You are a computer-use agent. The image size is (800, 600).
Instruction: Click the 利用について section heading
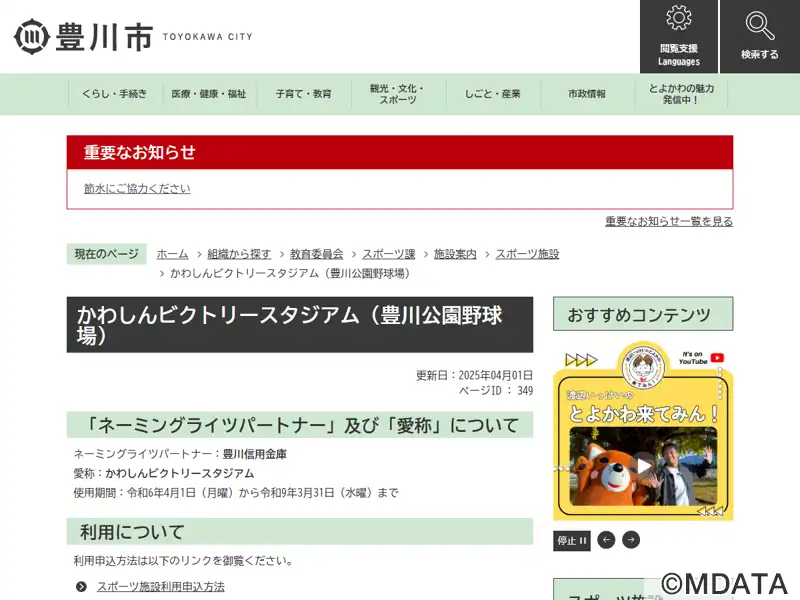click(300, 532)
